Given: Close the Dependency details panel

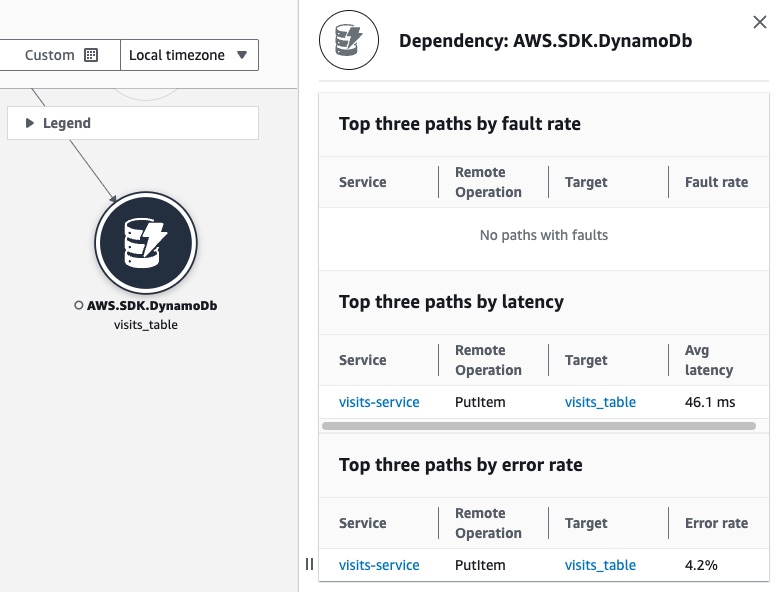Looking at the screenshot, I should (760, 23).
